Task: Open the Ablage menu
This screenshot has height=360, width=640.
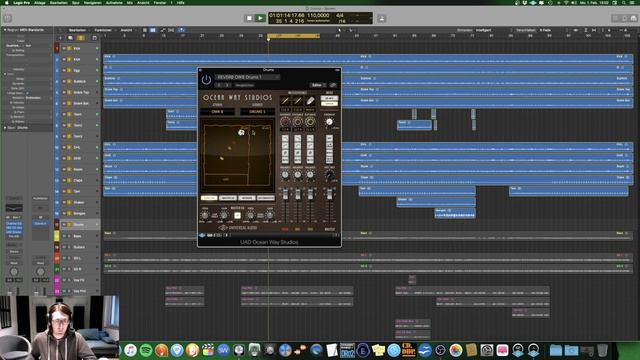Action: pos(40,2)
